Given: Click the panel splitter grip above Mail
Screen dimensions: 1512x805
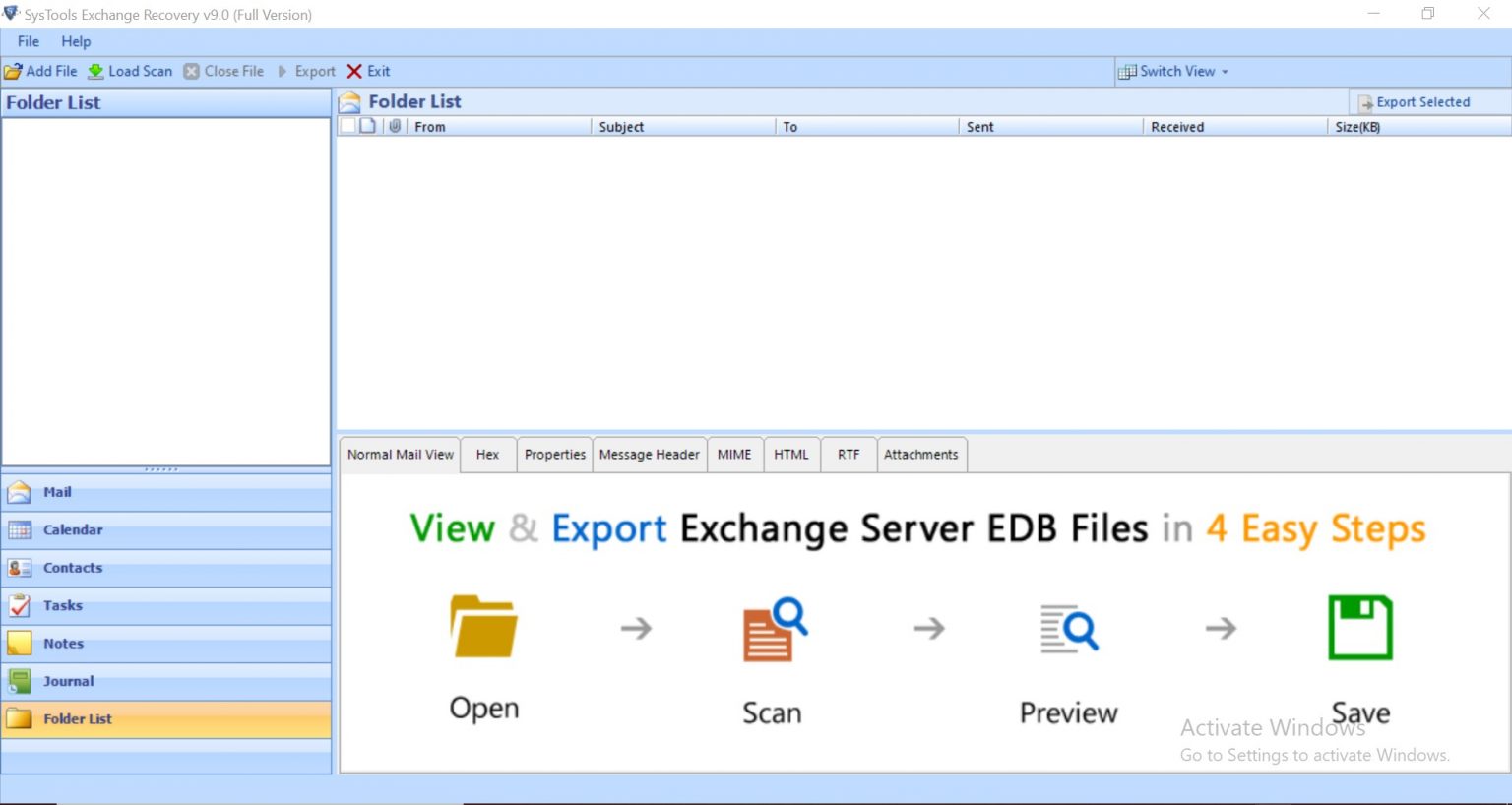Looking at the screenshot, I should (x=162, y=469).
